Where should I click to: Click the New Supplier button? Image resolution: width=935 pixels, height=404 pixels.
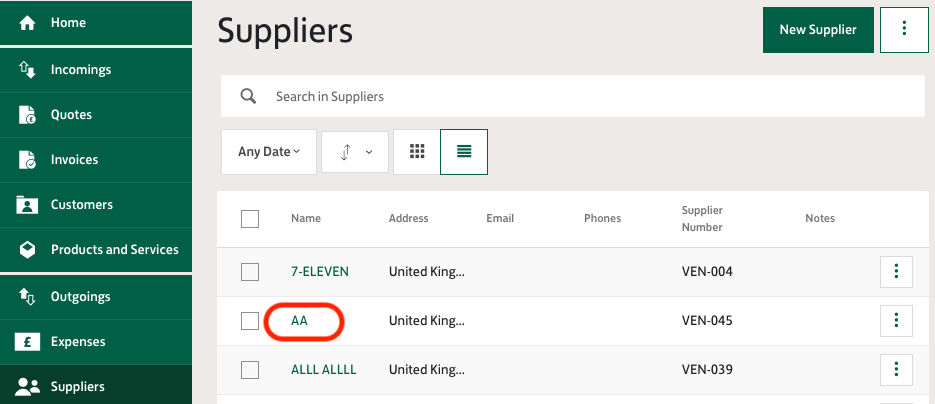(x=818, y=30)
